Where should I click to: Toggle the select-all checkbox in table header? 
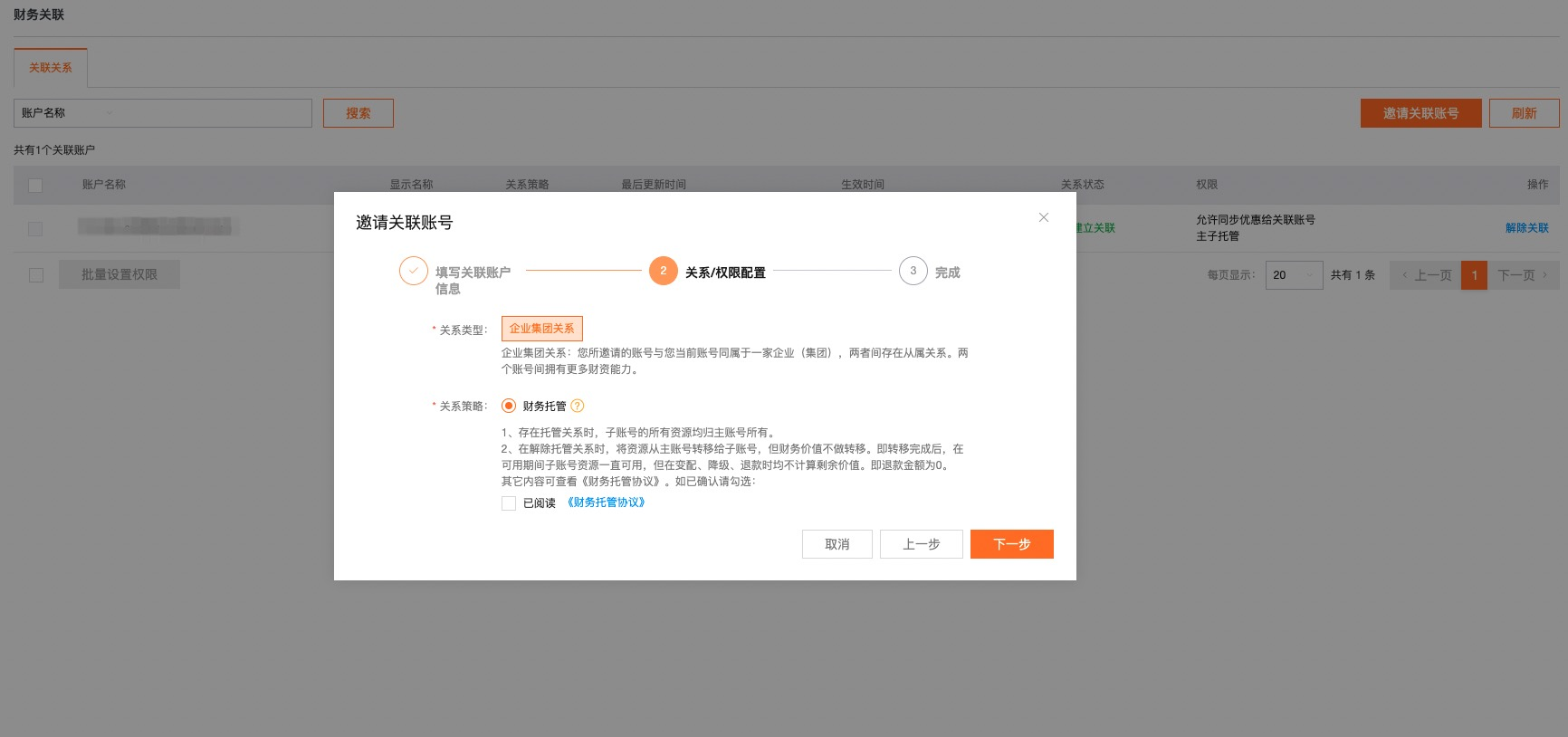(x=35, y=186)
